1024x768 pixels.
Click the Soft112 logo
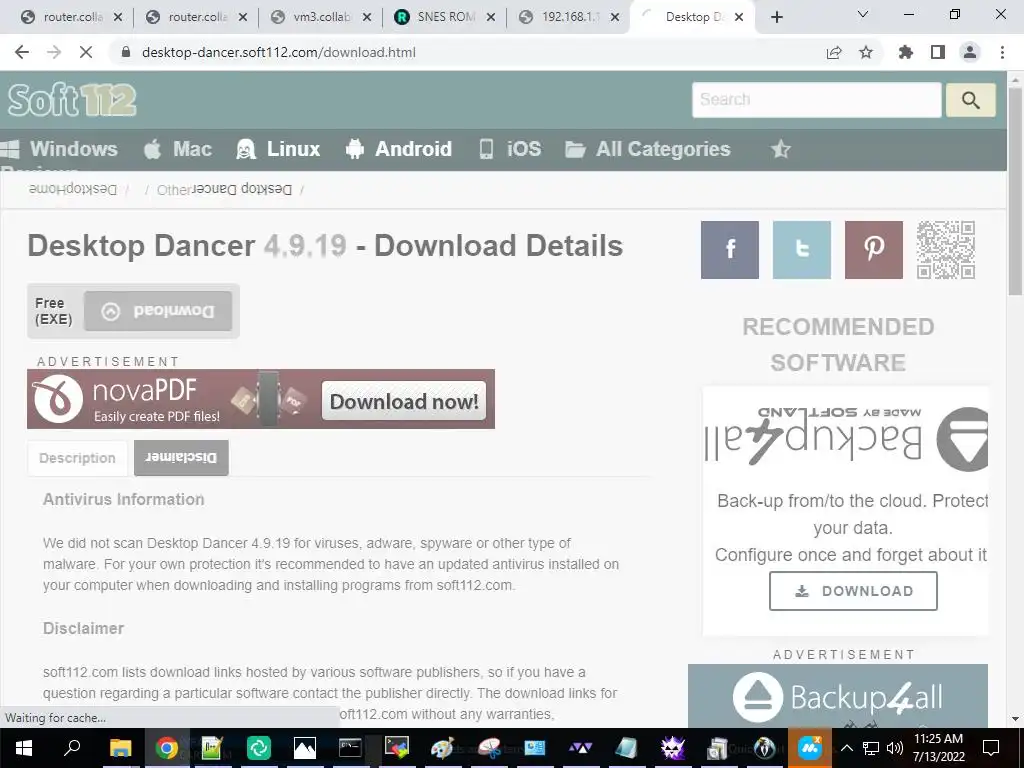[72, 100]
